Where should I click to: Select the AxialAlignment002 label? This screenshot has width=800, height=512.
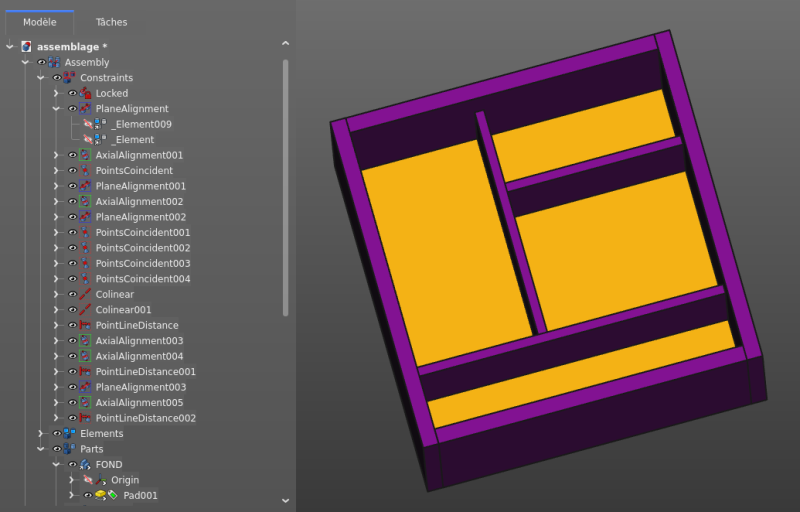pos(139,201)
